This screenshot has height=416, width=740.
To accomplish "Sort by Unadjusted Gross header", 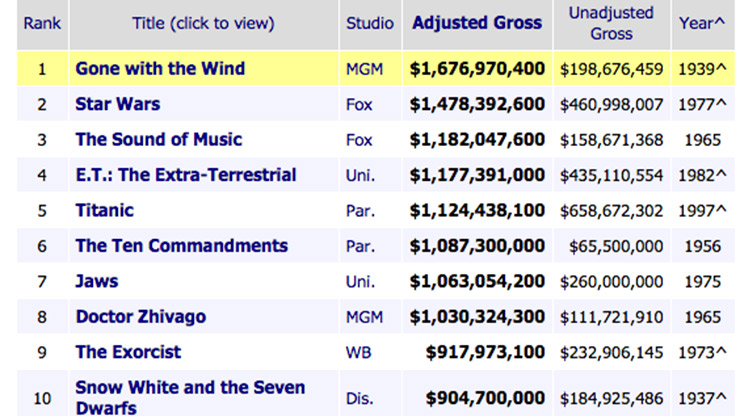I will tap(611, 23).
